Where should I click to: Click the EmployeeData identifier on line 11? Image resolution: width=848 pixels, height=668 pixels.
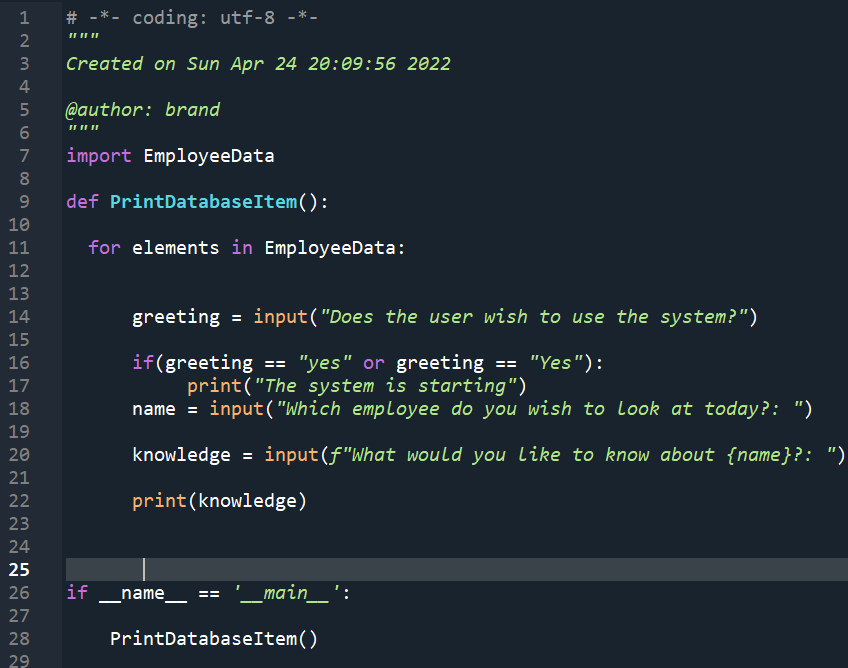coord(334,247)
